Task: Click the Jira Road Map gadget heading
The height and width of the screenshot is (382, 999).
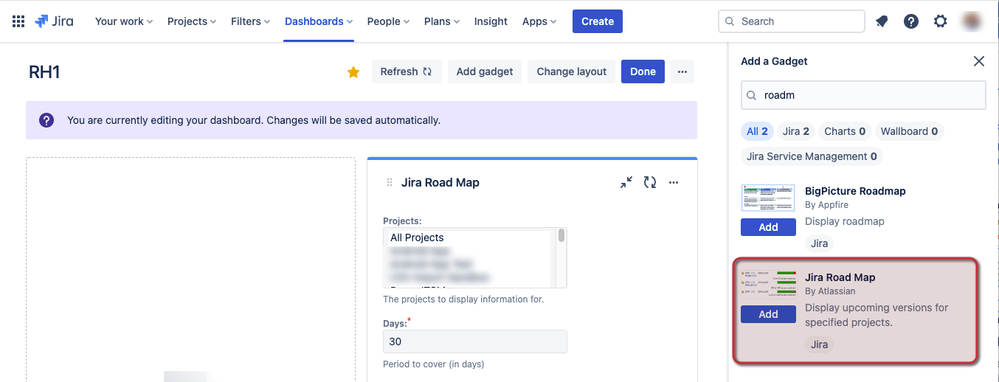Action: (x=440, y=183)
